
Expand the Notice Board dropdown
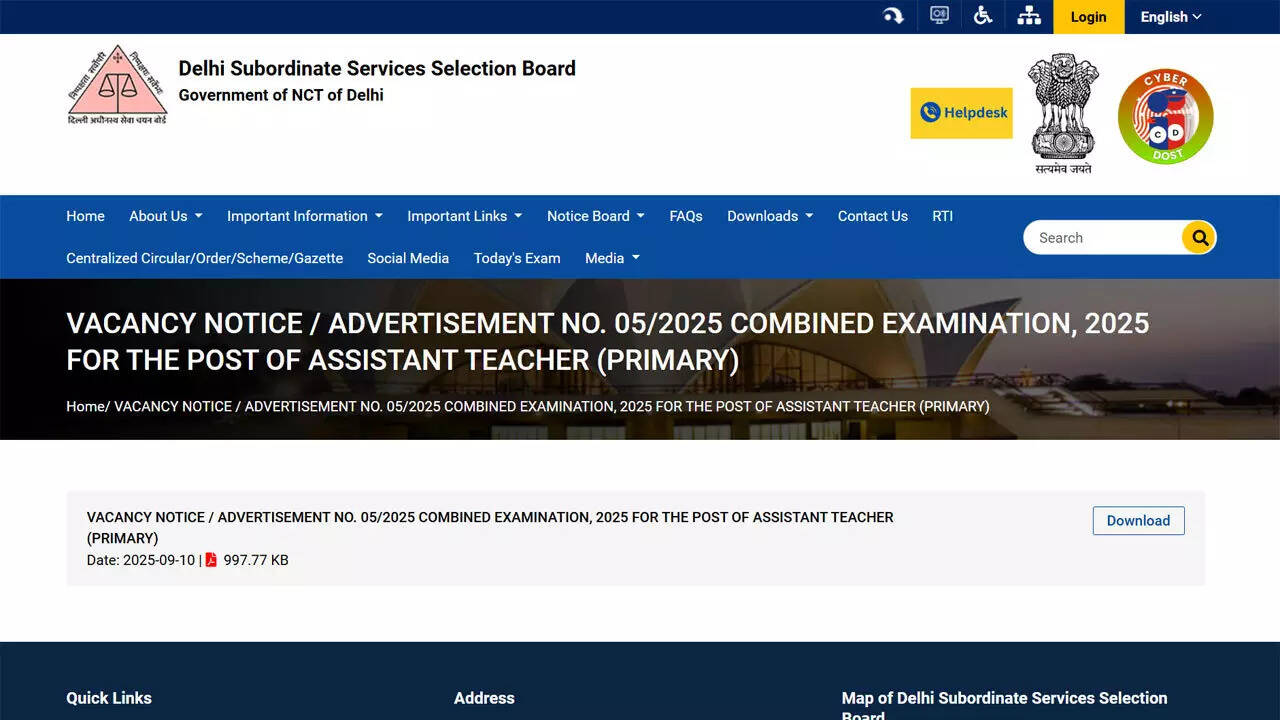(595, 216)
